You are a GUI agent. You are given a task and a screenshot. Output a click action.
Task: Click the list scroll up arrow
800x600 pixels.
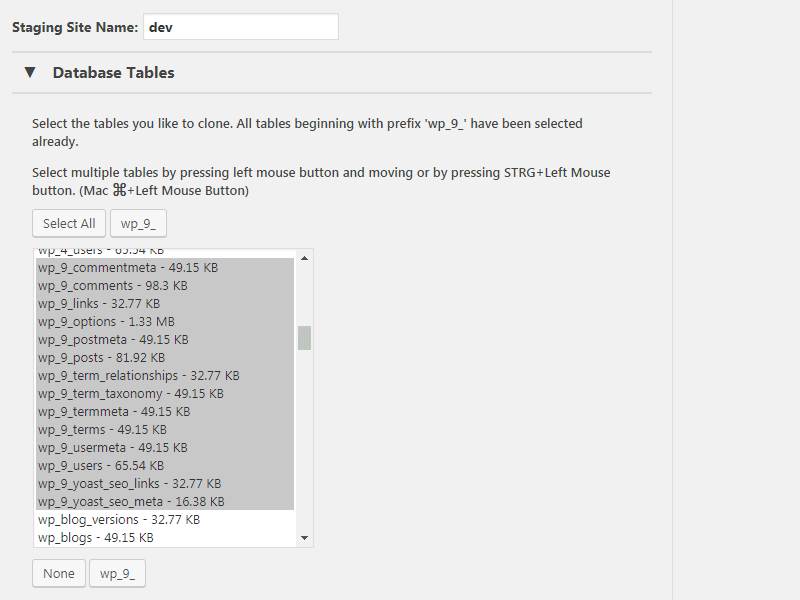click(305, 258)
